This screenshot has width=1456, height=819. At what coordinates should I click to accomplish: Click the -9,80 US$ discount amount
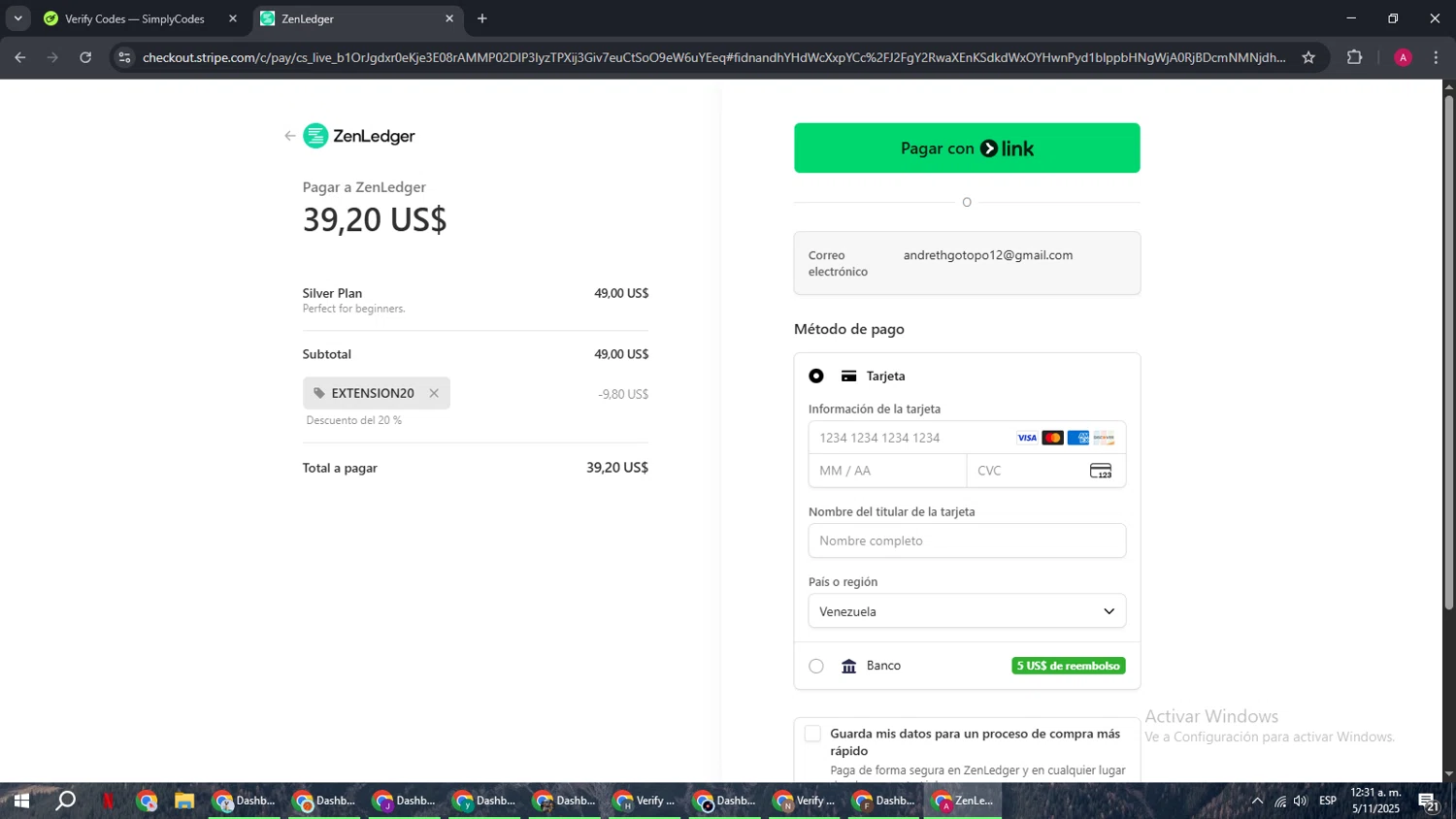coord(623,394)
